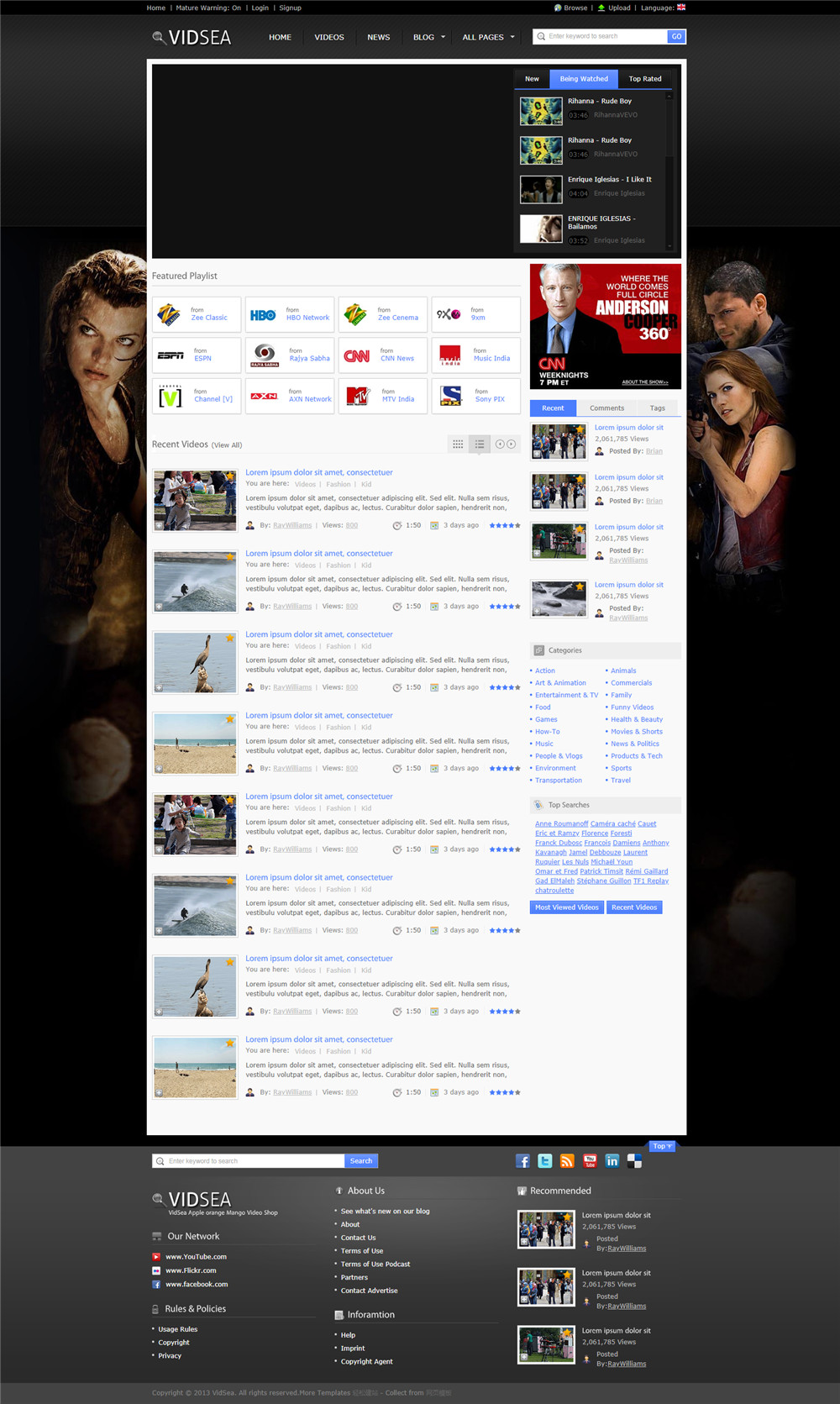Click the Facebook icon in the footer
Viewport: 840px width, 1404px height.
522,1161
